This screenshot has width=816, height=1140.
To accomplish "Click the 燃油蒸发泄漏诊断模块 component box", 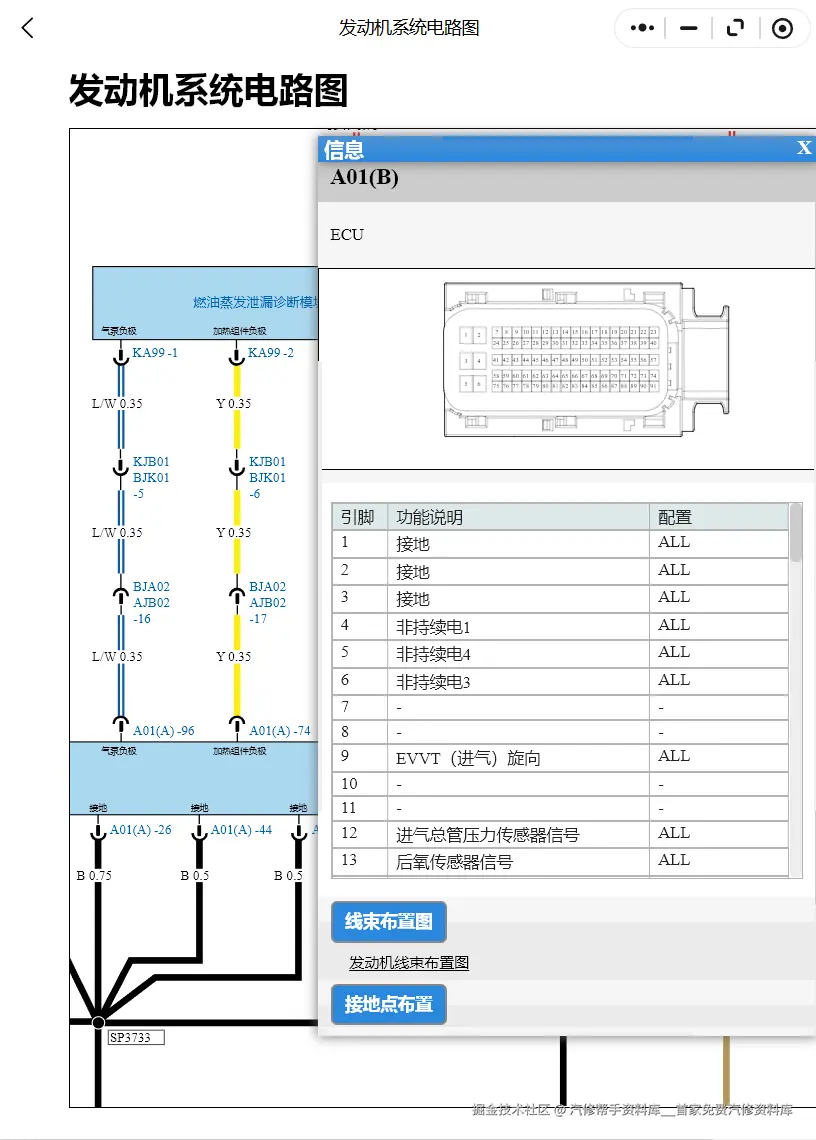I will pyautogui.click(x=205, y=302).
